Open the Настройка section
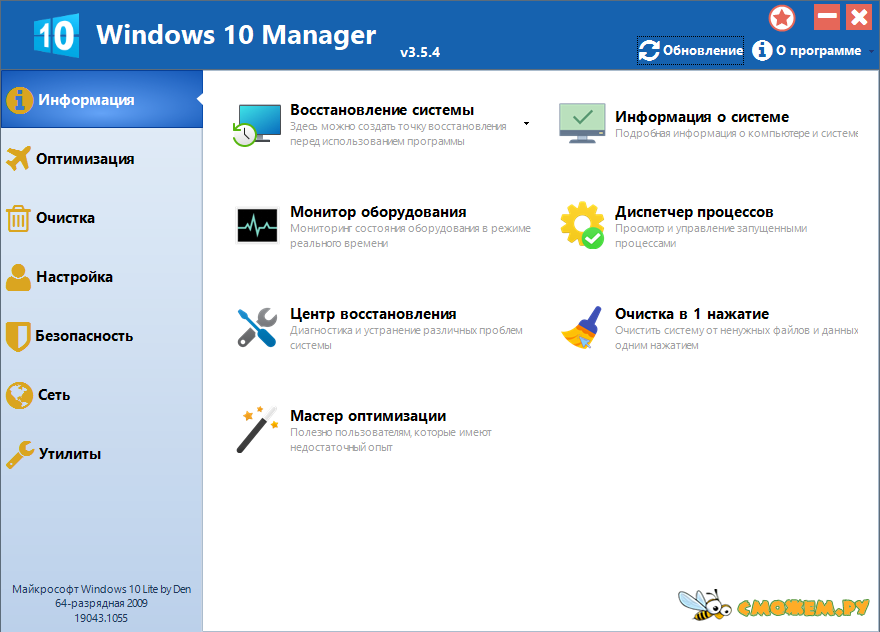Viewport: 880px width, 632px height. [x=102, y=277]
